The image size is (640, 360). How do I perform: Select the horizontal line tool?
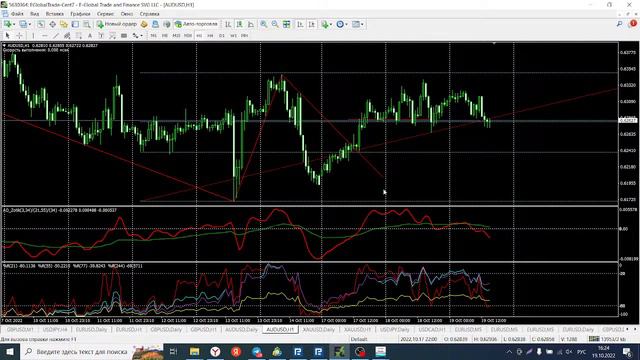point(44,36)
